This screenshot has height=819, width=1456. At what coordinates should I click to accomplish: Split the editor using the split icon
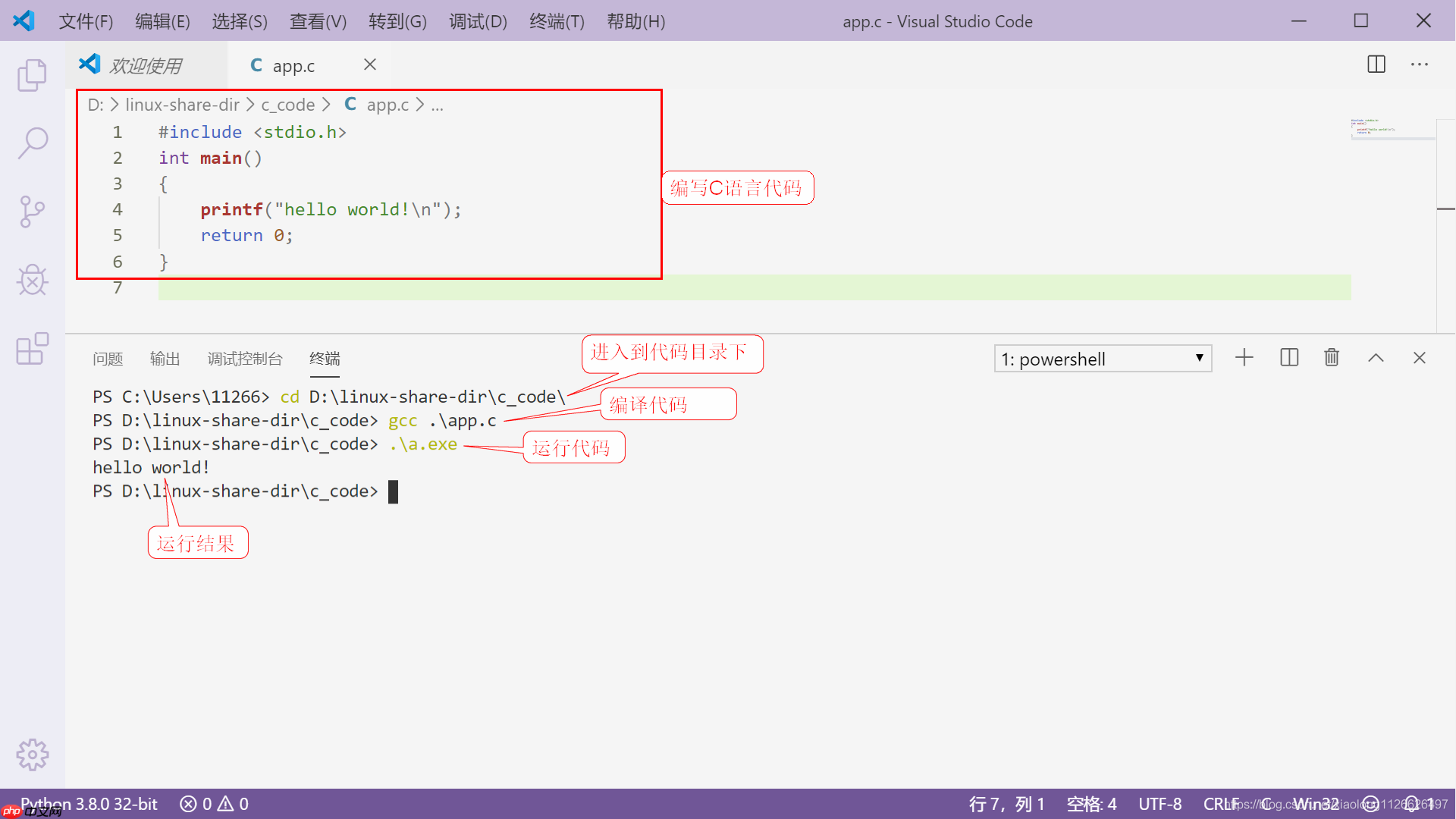1376,64
